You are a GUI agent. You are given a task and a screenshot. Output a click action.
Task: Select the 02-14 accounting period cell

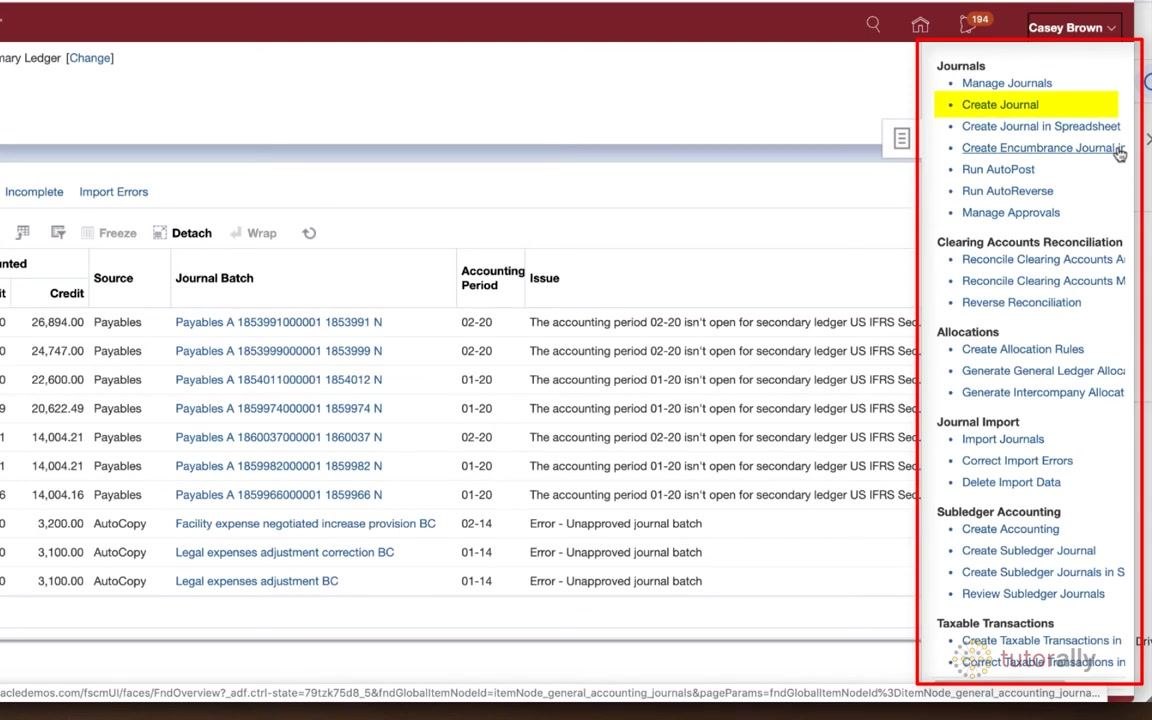pyautogui.click(x=477, y=524)
